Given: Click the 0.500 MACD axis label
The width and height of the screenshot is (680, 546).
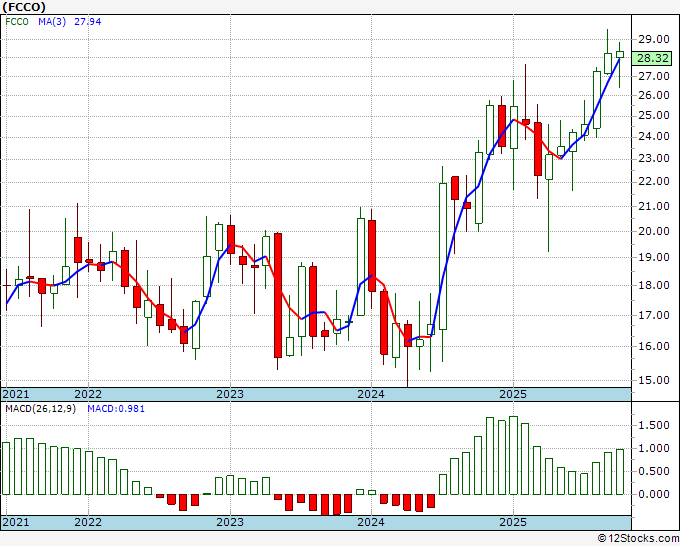Looking at the screenshot, I should click(x=653, y=471).
